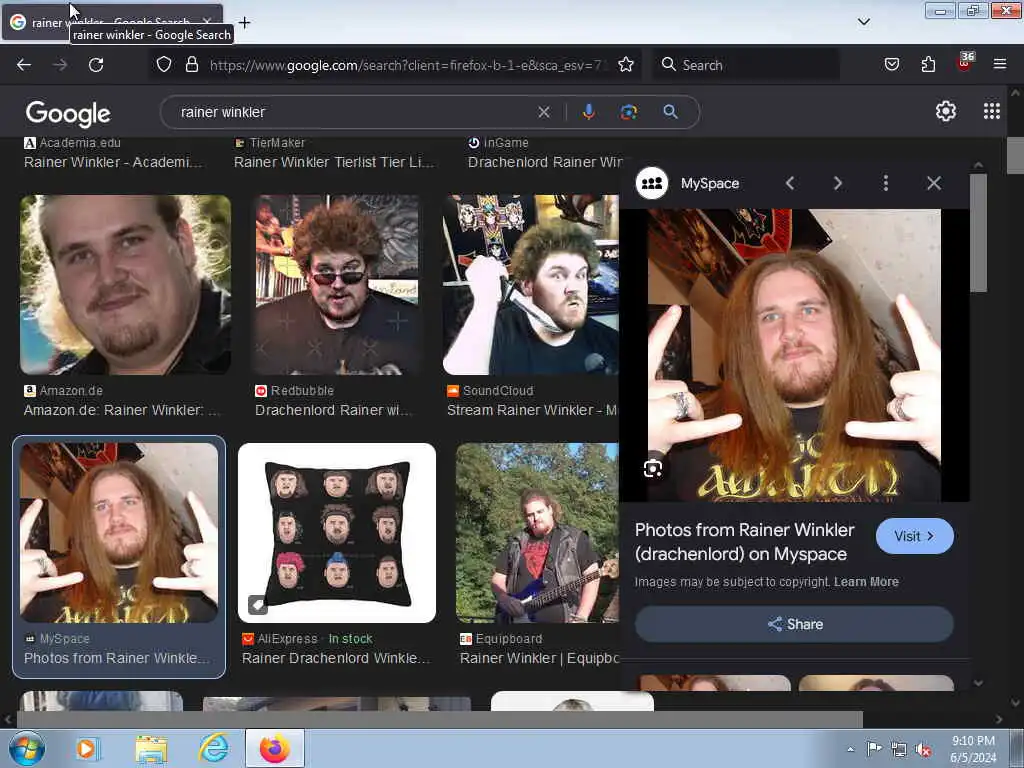Open the SoundCloud image thumbnail
This screenshot has width=1024, height=768.
pos(530,285)
